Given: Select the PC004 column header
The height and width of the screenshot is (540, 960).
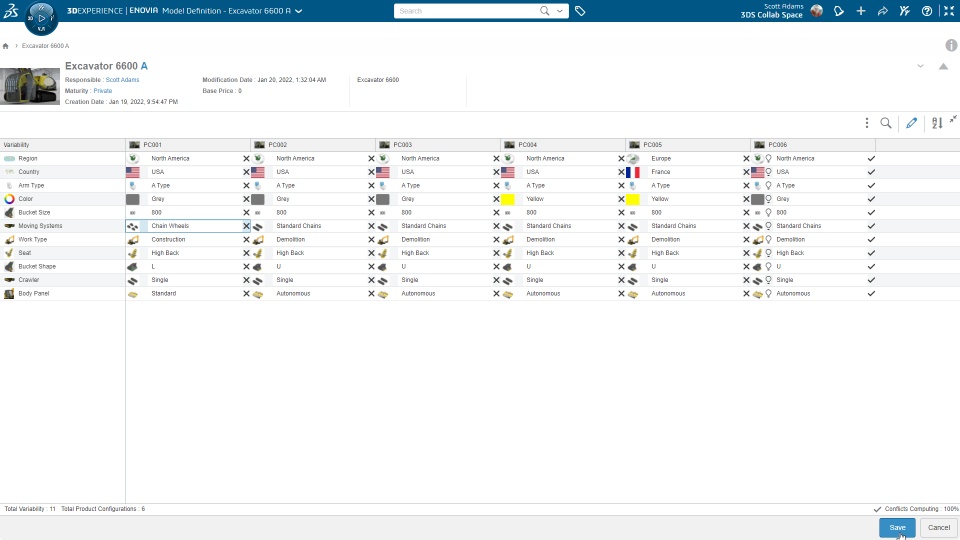Looking at the screenshot, I should pos(563,145).
